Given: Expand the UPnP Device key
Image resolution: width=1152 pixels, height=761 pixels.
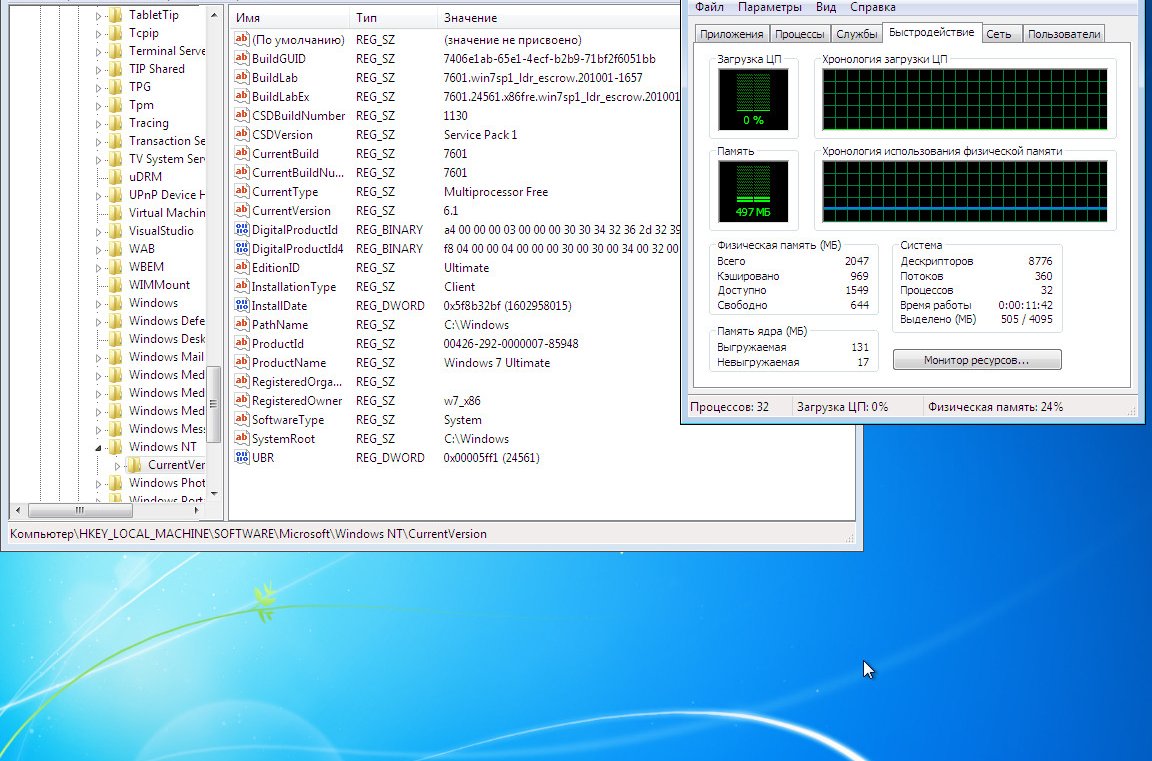Looking at the screenshot, I should coord(98,195).
